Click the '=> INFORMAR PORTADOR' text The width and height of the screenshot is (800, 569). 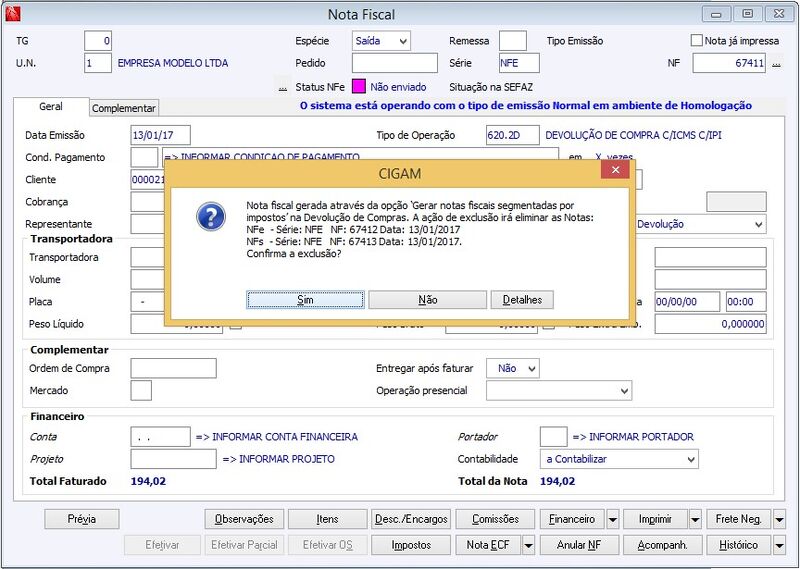pyautogui.click(x=633, y=437)
